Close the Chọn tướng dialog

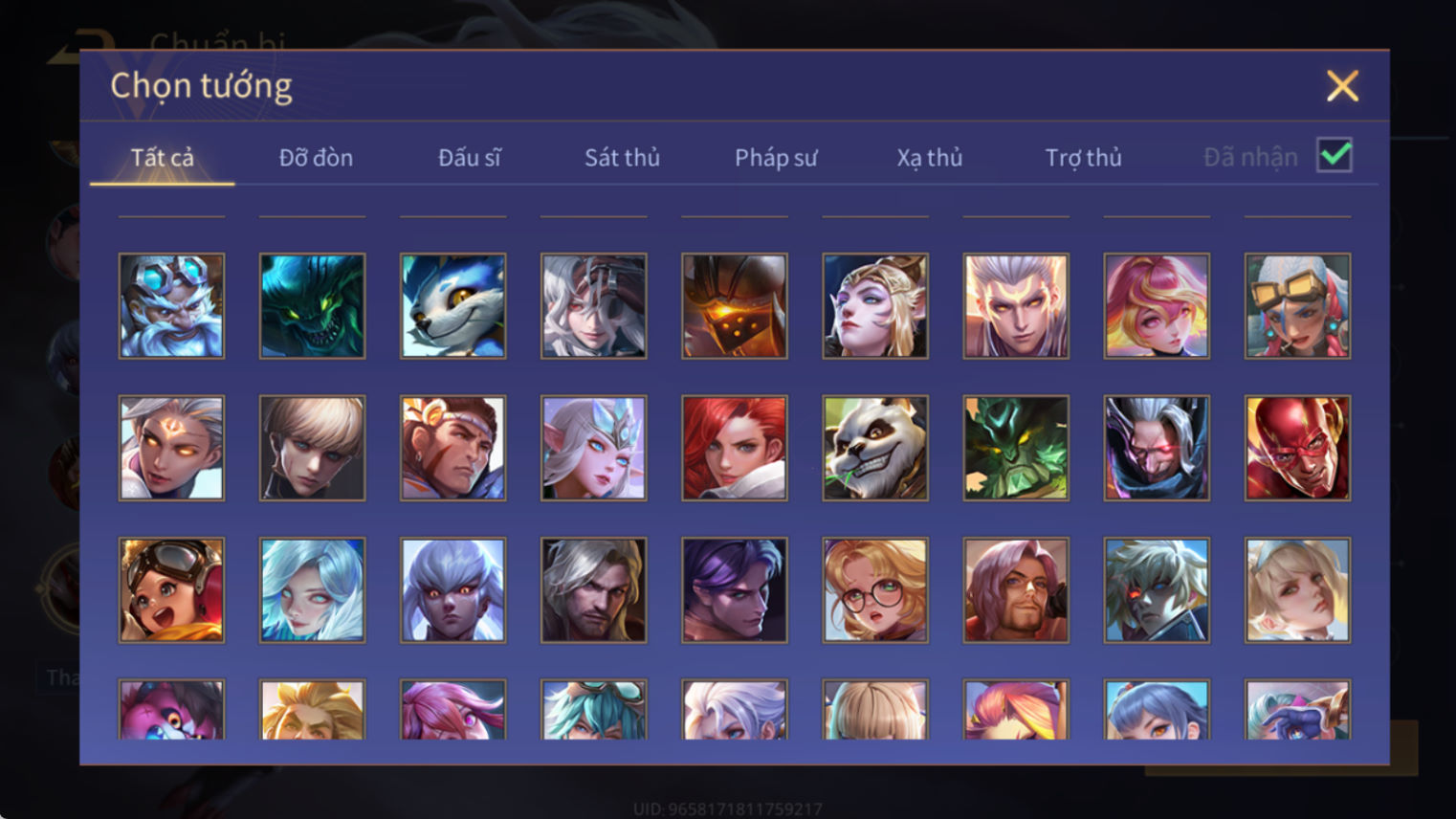tap(1342, 86)
